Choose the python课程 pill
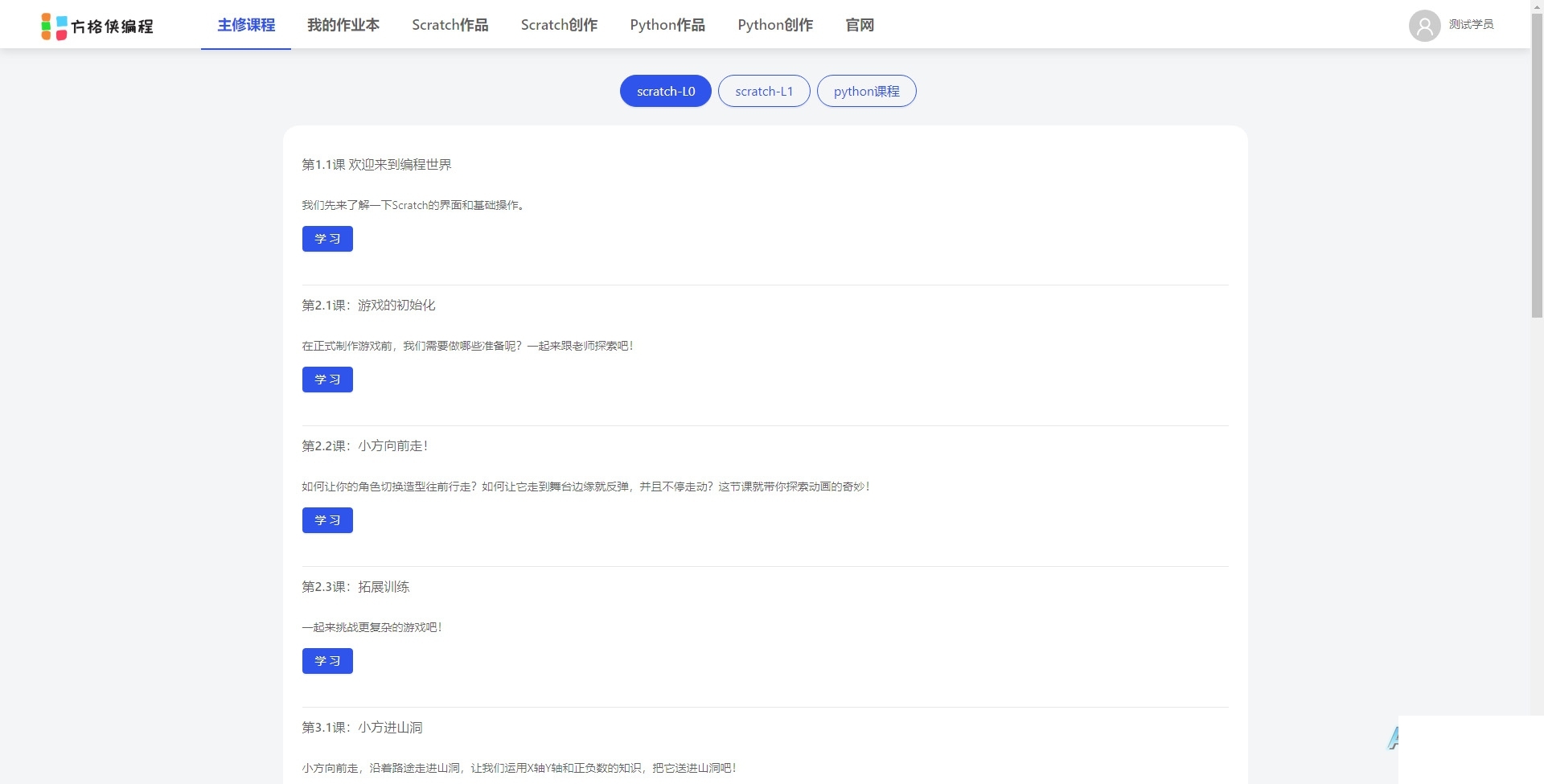 867,91
